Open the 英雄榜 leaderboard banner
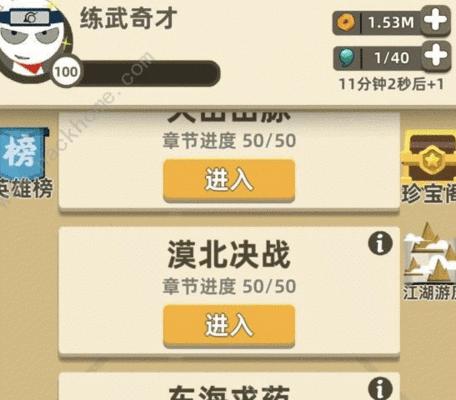 click(x=24, y=163)
